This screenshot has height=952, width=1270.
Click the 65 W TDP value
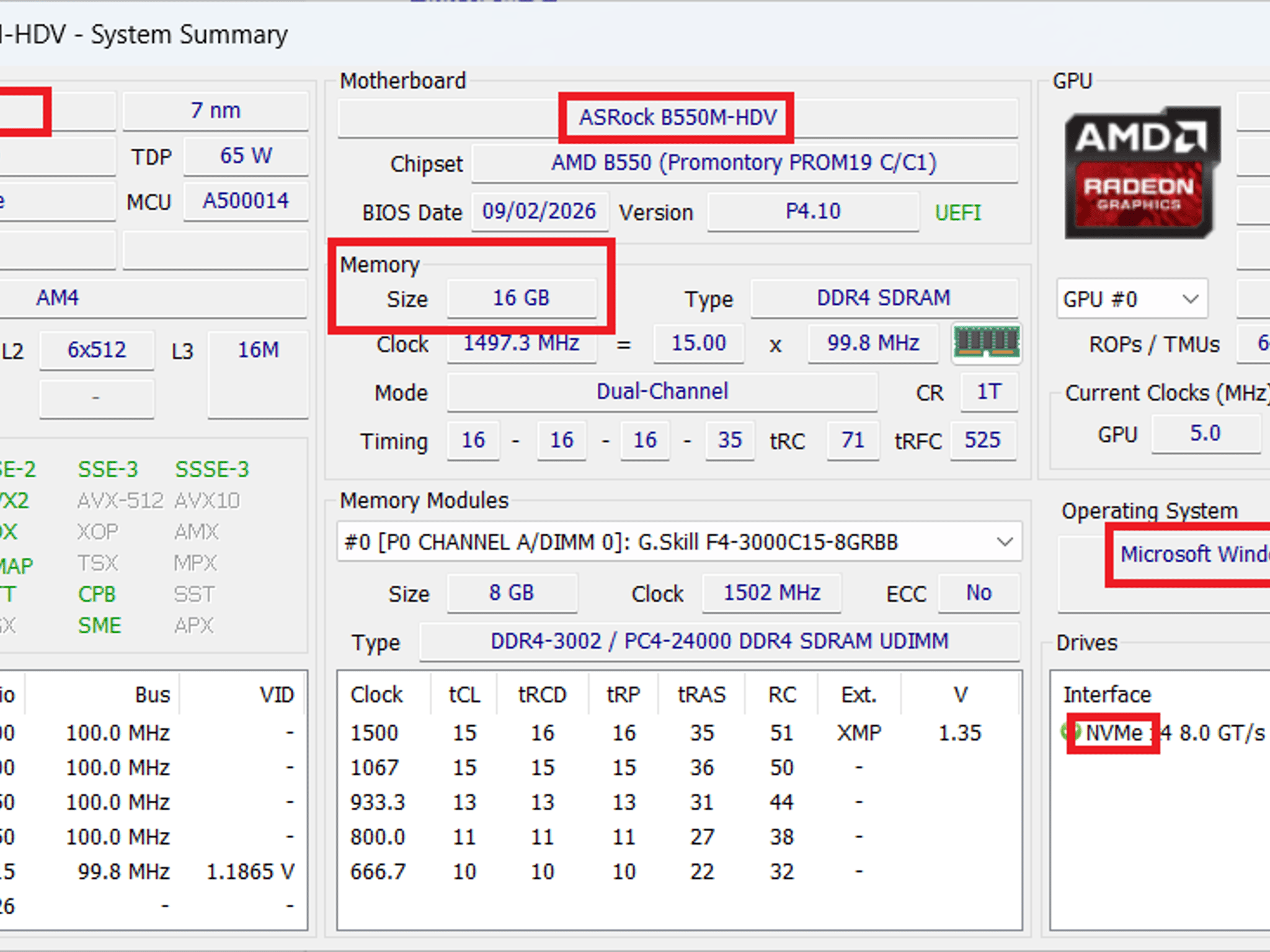tap(246, 156)
